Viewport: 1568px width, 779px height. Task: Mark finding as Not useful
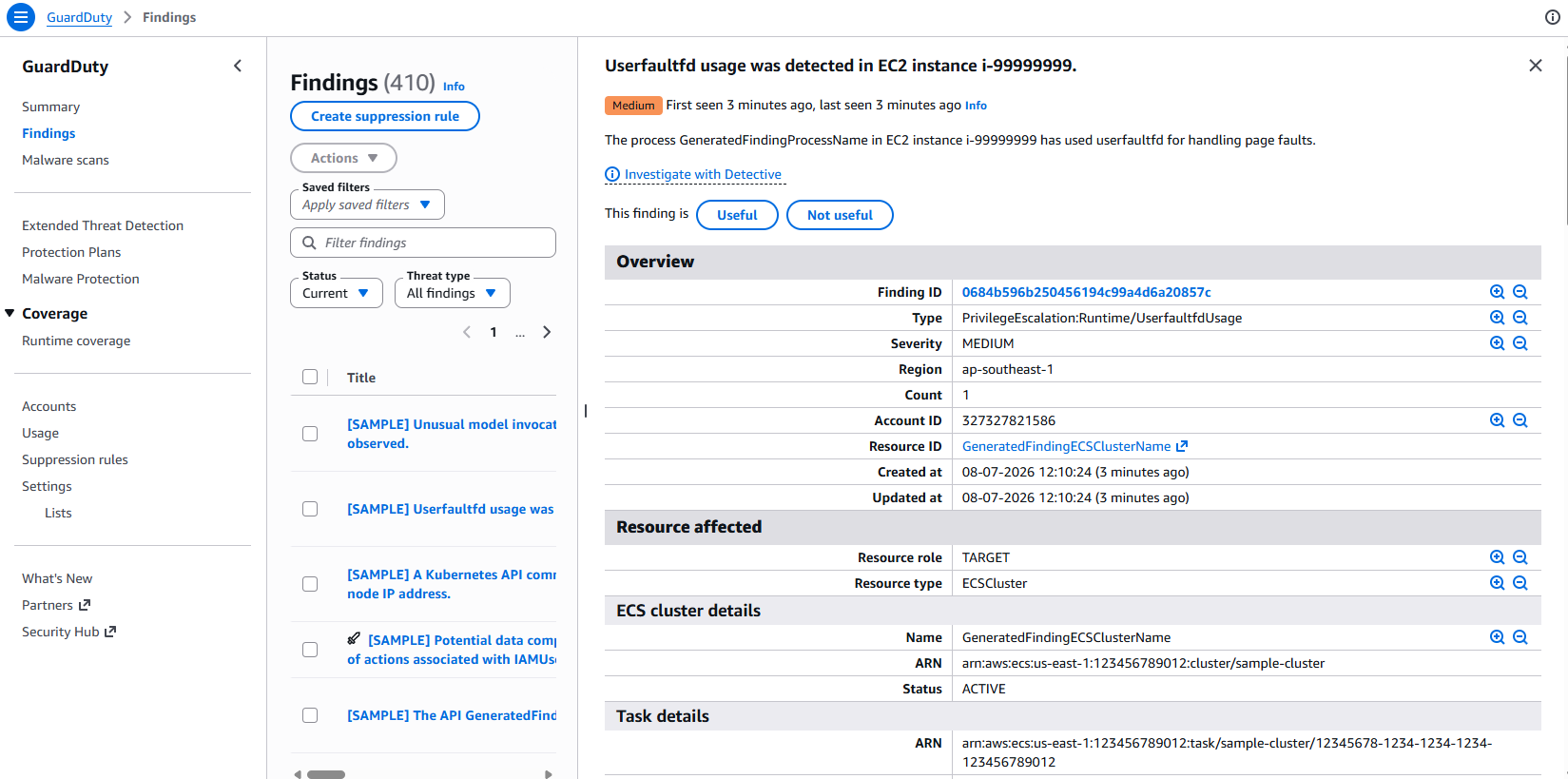point(840,215)
